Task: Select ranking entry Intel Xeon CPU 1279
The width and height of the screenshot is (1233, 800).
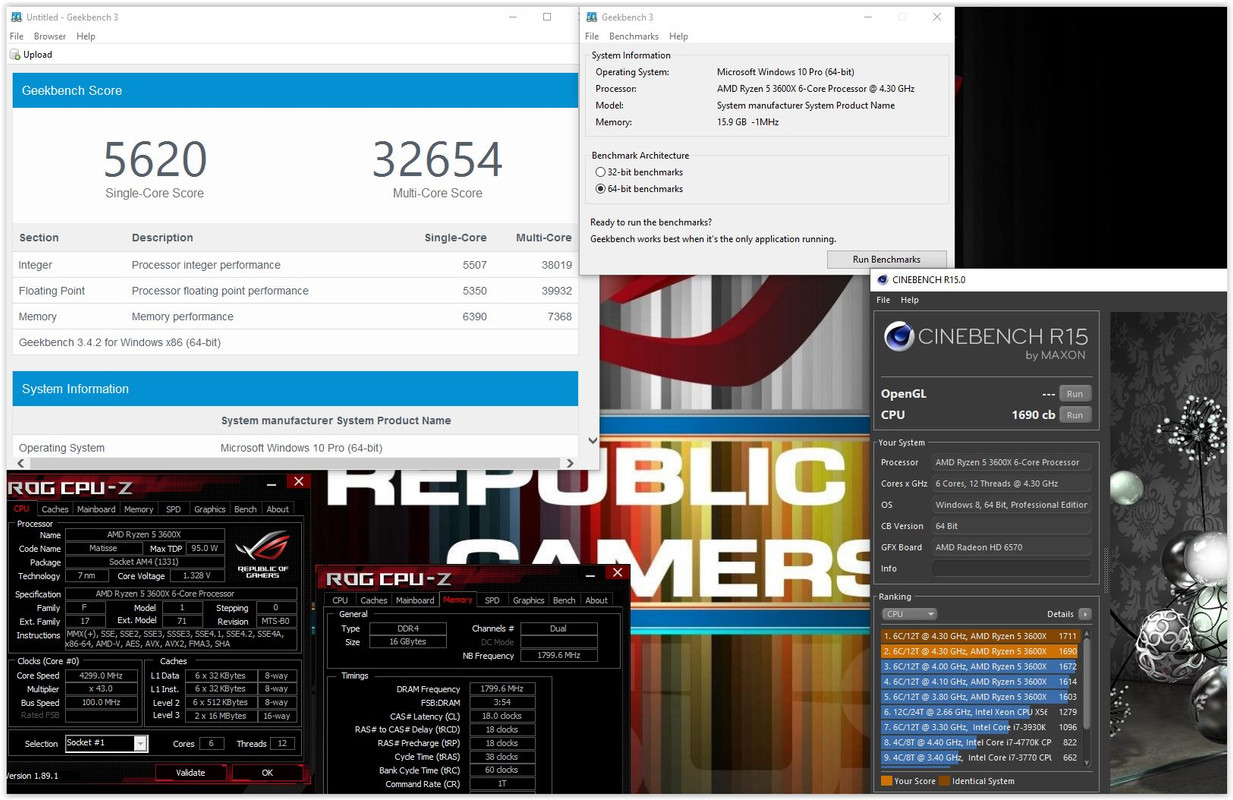Action: (x=981, y=712)
